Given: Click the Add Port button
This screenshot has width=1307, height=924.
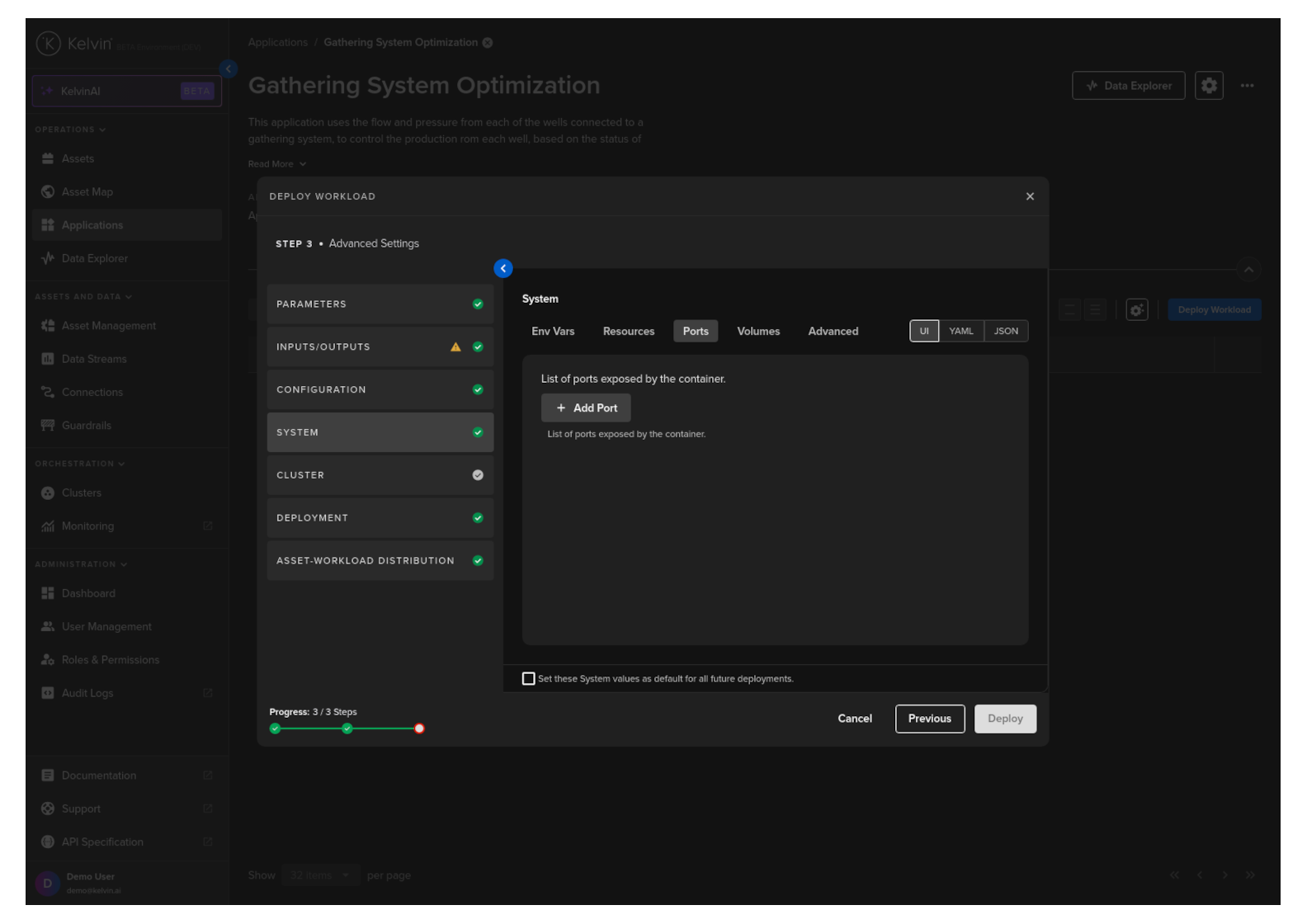Looking at the screenshot, I should point(586,408).
